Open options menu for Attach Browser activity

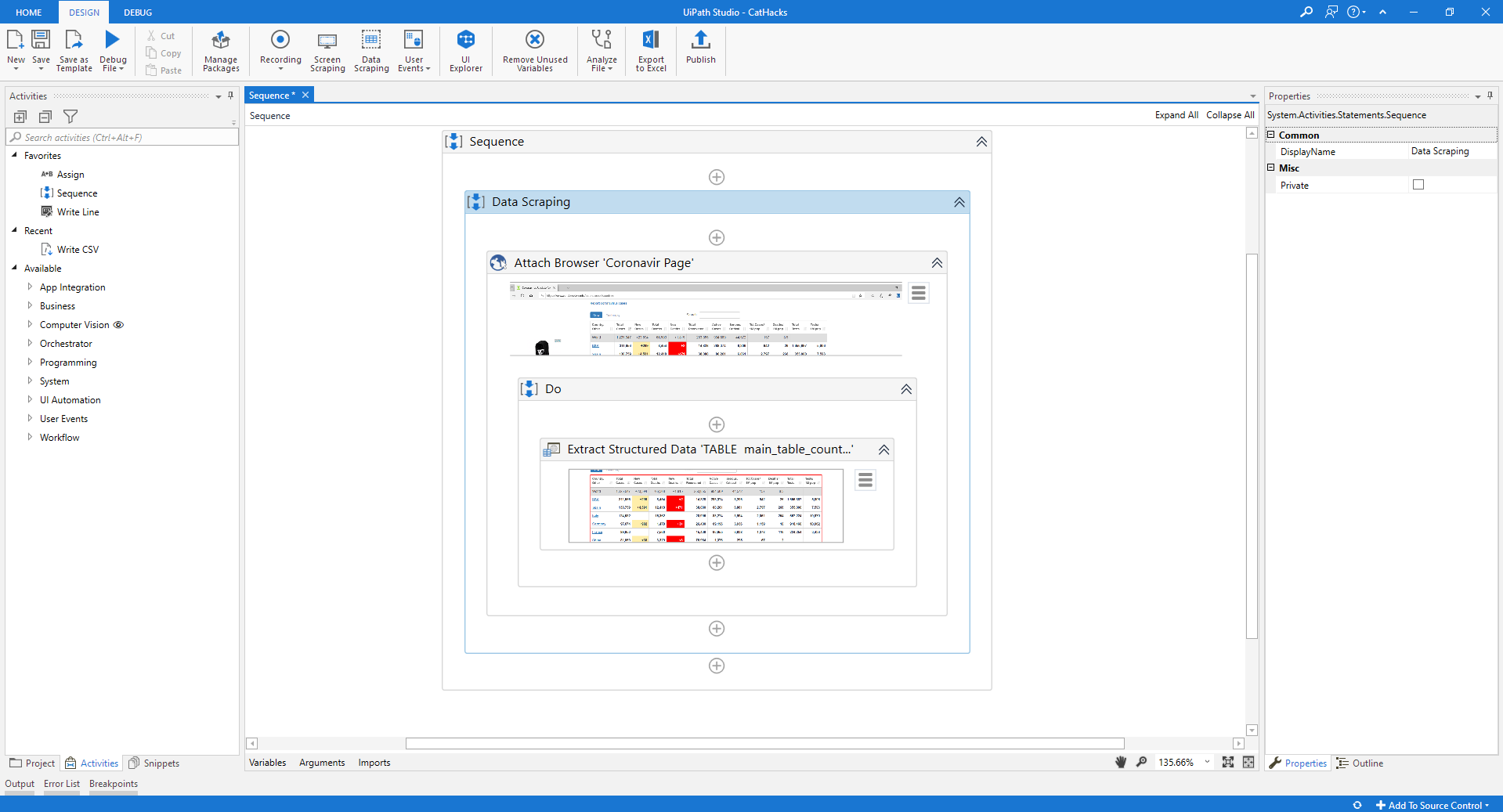(x=919, y=293)
